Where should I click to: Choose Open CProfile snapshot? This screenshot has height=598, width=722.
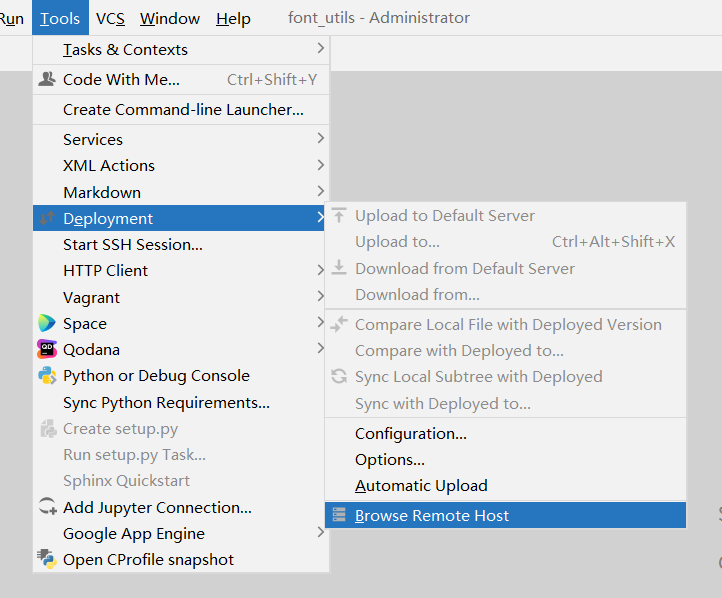[x=181, y=559]
